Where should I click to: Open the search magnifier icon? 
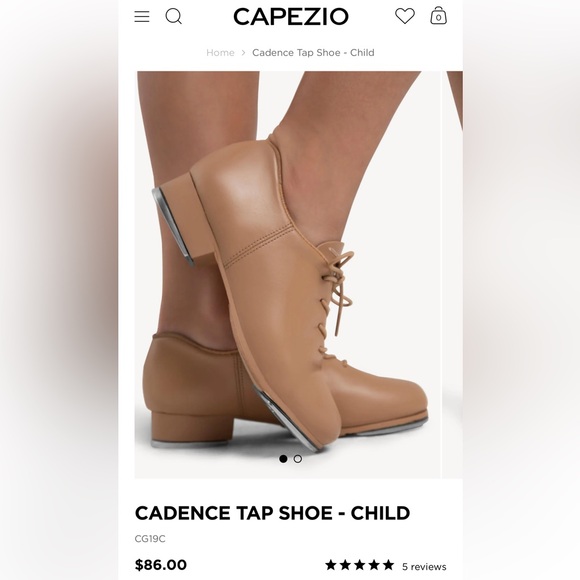pyautogui.click(x=173, y=16)
